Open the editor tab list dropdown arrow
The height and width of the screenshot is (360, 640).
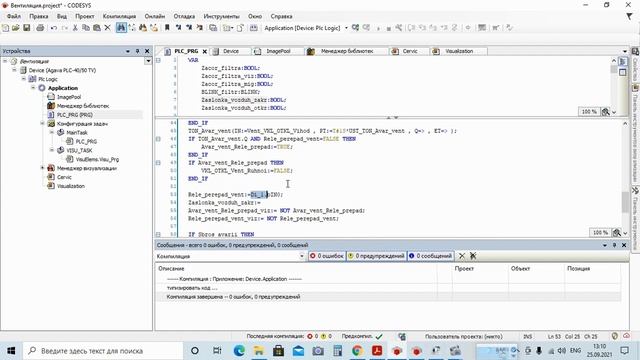[x=625, y=51]
